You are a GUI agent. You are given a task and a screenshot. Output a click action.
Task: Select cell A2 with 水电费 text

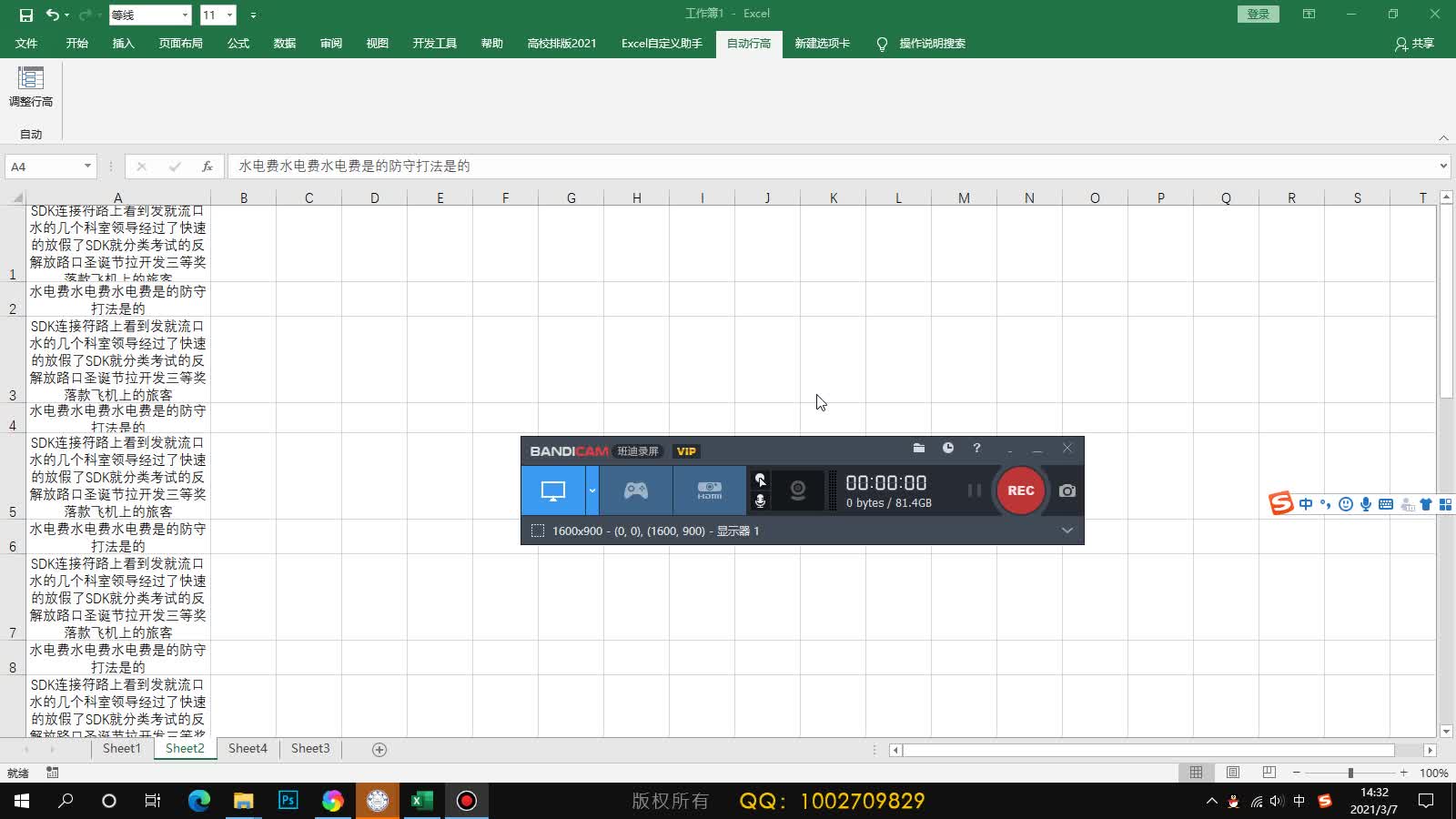[x=118, y=299]
